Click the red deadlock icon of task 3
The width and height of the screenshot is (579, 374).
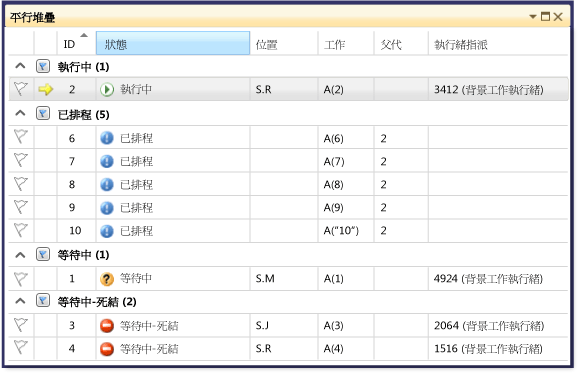click(107, 326)
